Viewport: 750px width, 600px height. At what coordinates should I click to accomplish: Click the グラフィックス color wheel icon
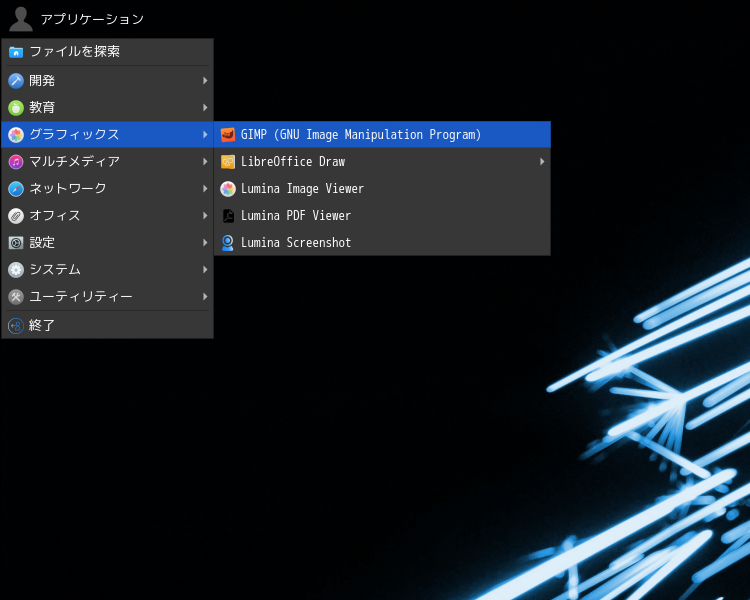coord(16,135)
